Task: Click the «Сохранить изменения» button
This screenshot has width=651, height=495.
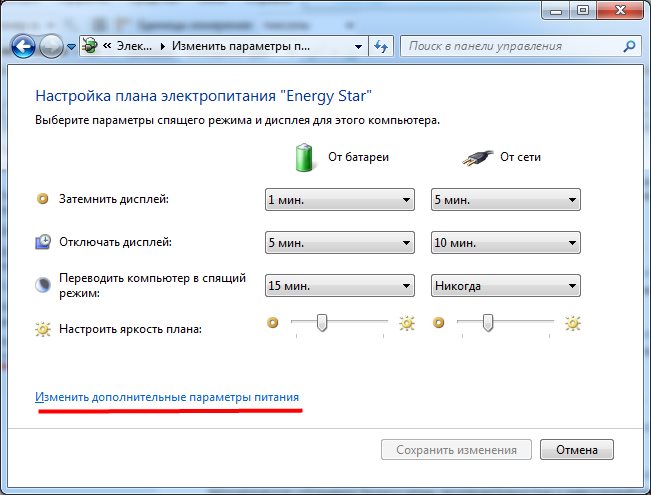Action: pyautogui.click(x=456, y=450)
